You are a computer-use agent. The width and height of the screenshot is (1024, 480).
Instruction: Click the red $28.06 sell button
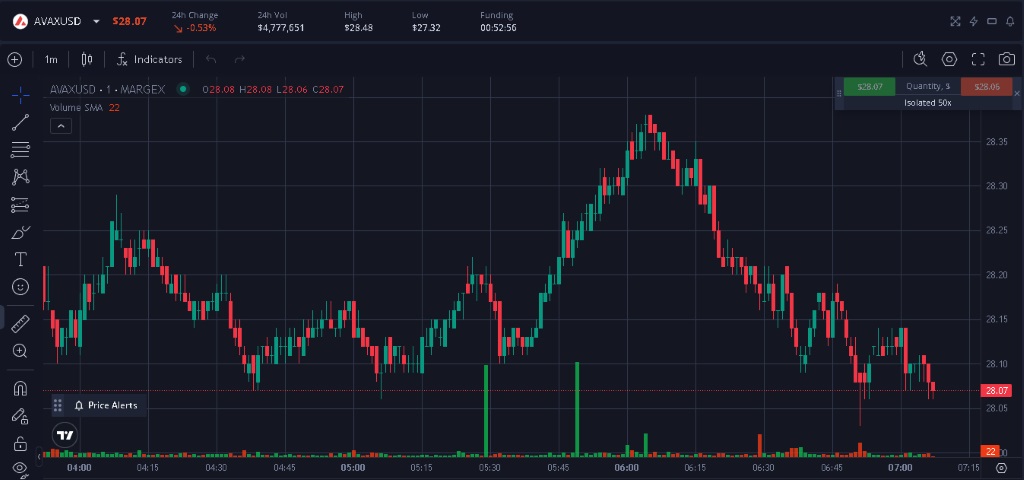tap(986, 87)
